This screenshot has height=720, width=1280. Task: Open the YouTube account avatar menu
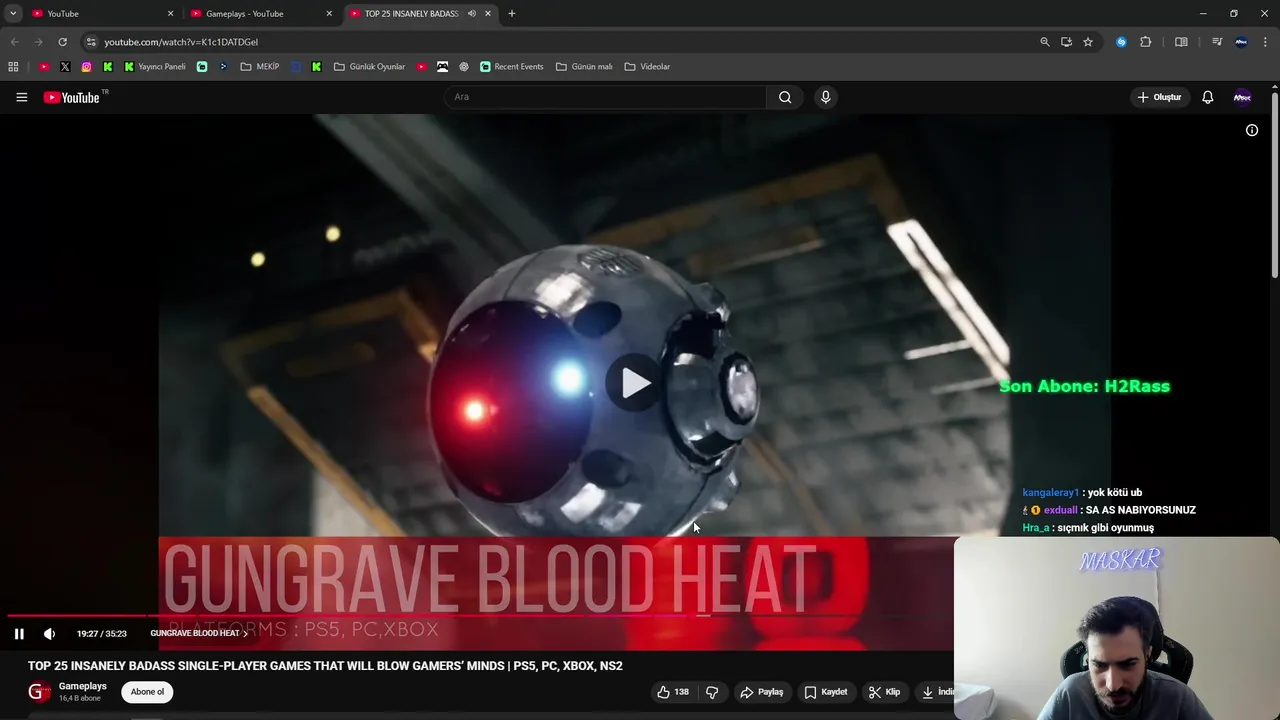1242,97
